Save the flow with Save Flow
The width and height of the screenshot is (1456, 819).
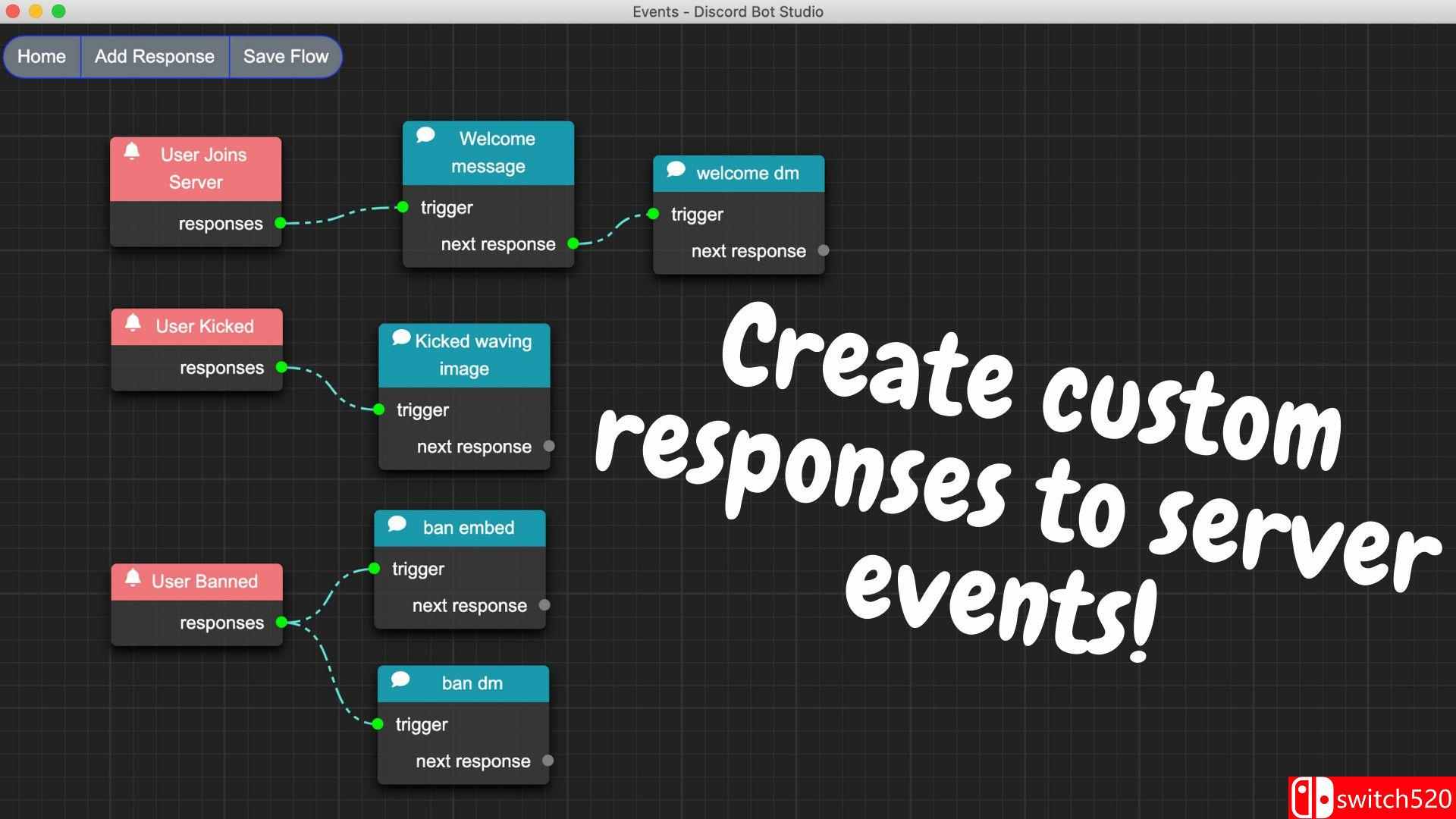point(286,56)
